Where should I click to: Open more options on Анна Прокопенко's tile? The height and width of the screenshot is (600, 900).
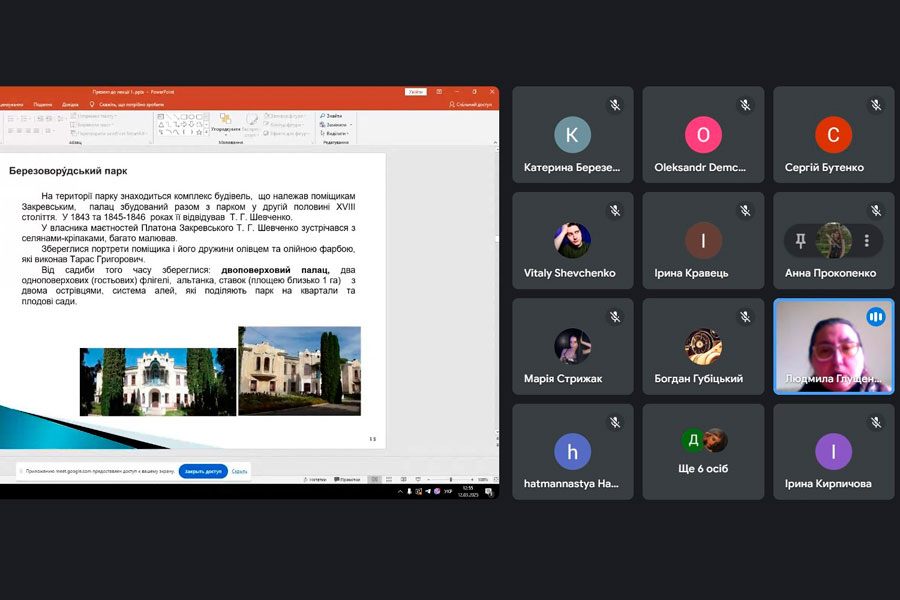(x=866, y=241)
